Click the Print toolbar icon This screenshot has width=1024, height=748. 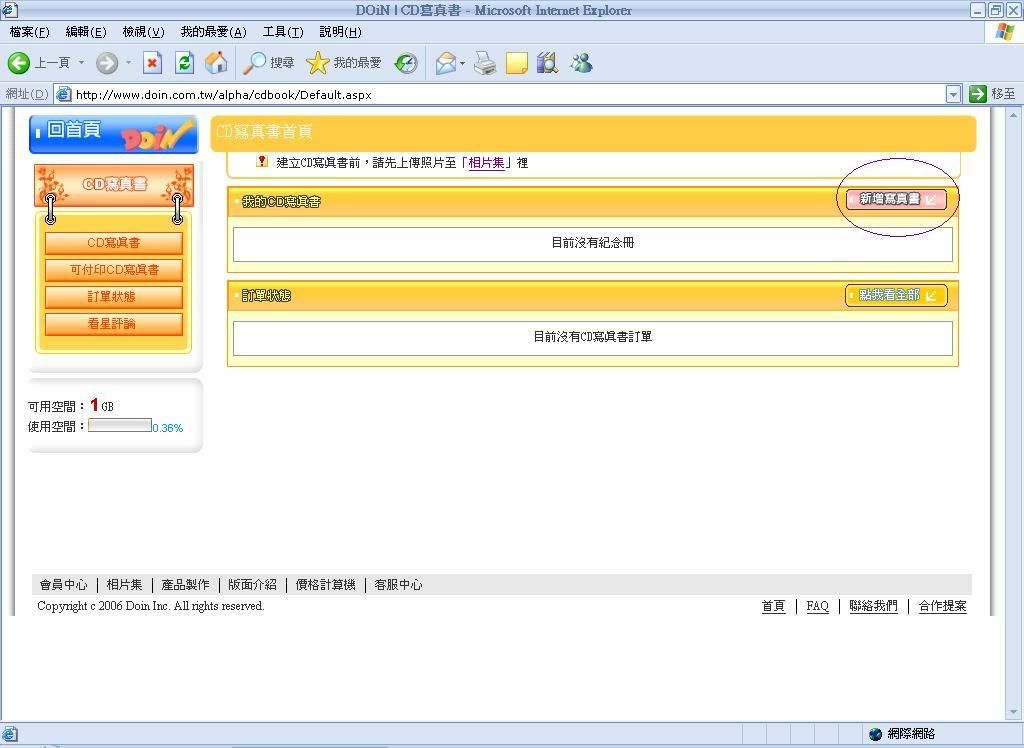[x=485, y=63]
